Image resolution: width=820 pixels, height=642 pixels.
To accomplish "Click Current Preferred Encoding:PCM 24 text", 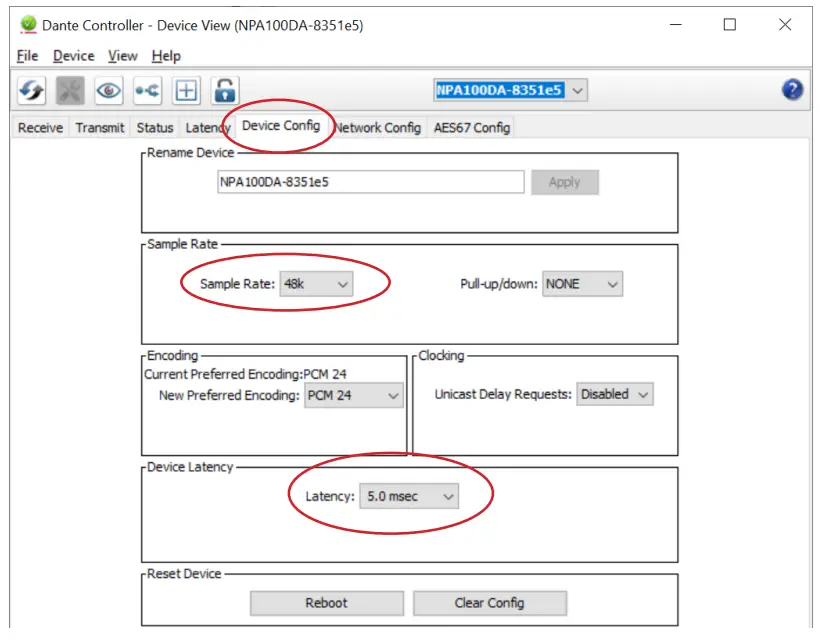I will (x=245, y=374).
